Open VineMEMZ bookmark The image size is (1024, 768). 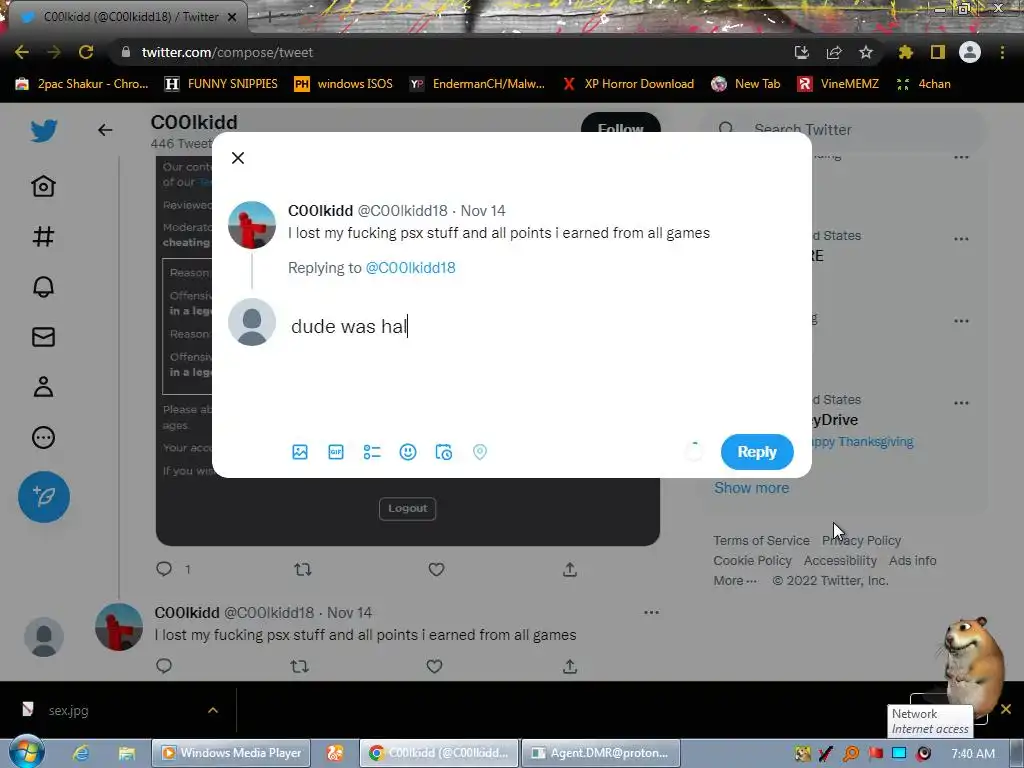839,84
